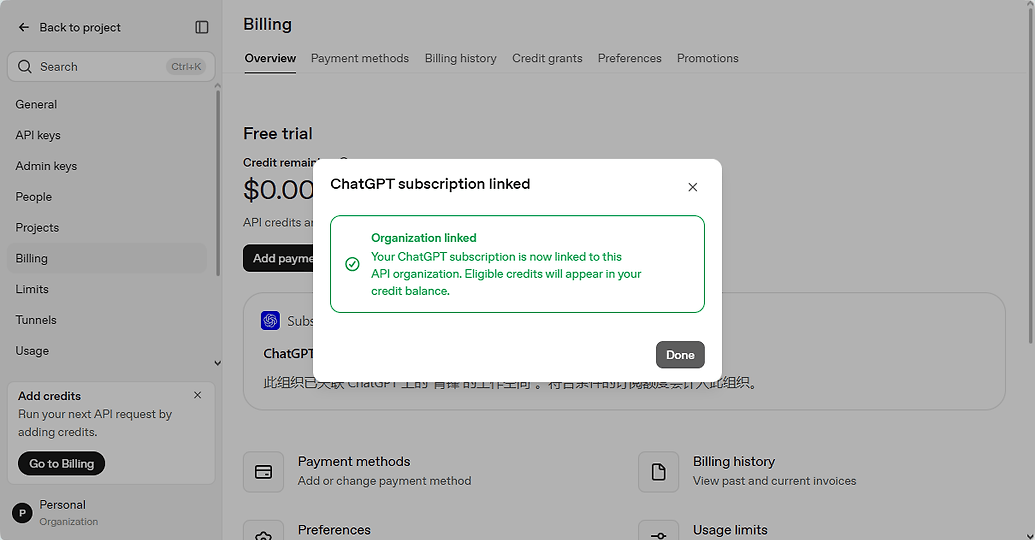This screenshot has height=540, width=1035.
Task: Click the green checkmark success icon
Action: [352, 264]
